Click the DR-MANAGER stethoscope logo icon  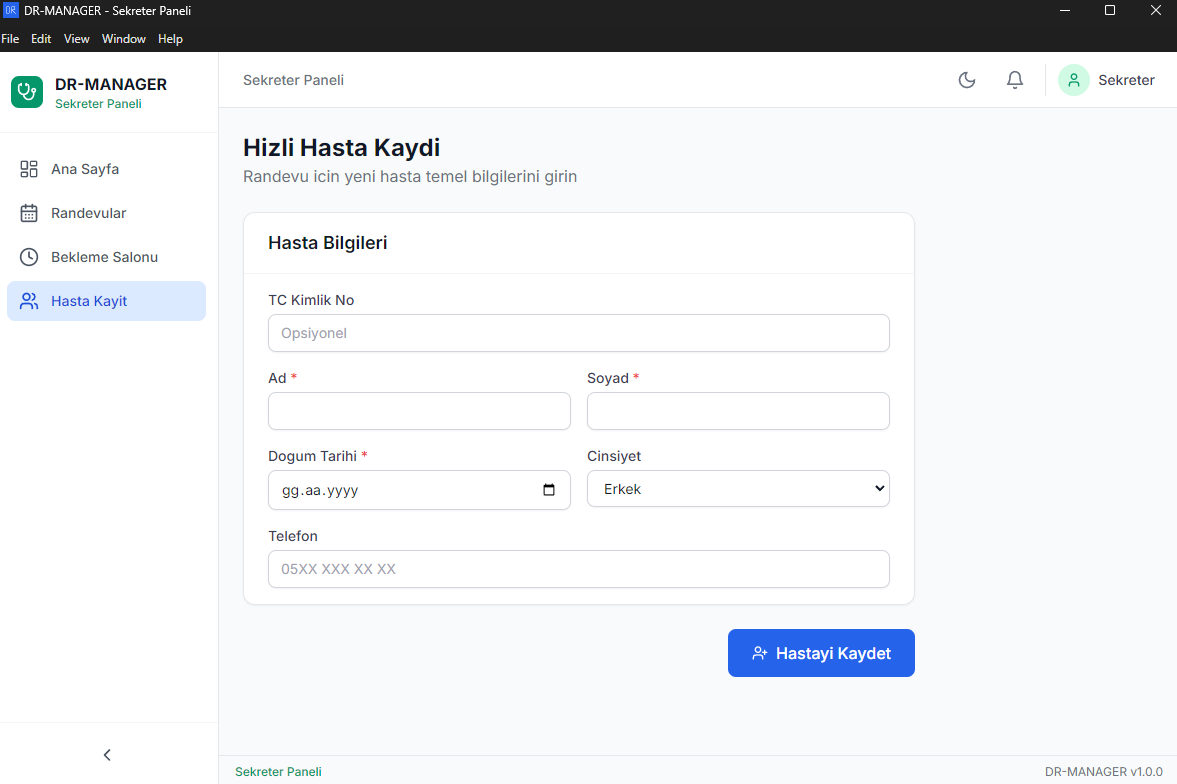(x=26, y=92)
